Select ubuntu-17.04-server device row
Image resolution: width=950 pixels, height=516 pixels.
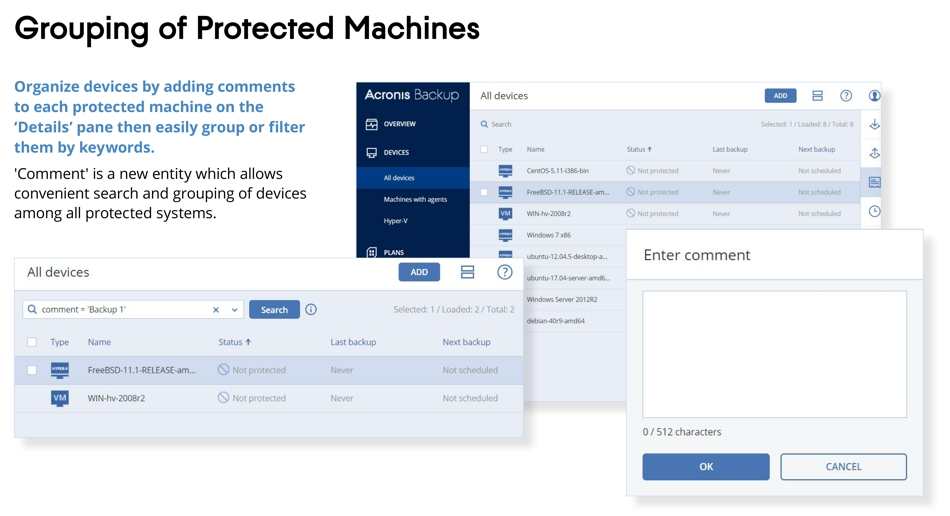click(x=568, y=278)
